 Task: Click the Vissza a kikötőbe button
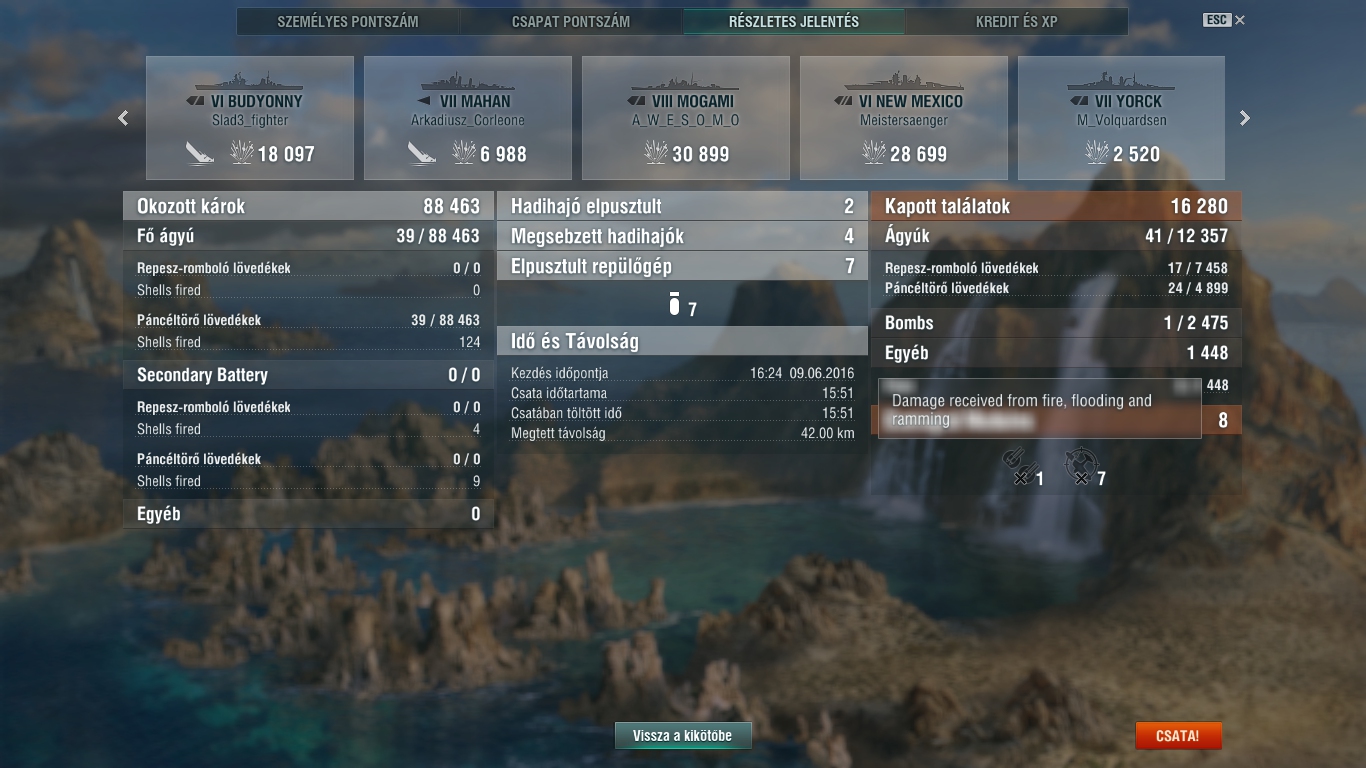point(683,735)
